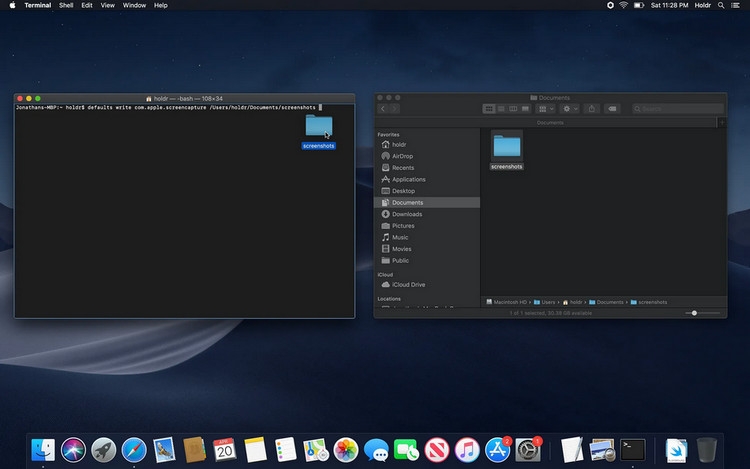Switch Finder to gallery view
The image size is (750, 469).
[525, 109]
